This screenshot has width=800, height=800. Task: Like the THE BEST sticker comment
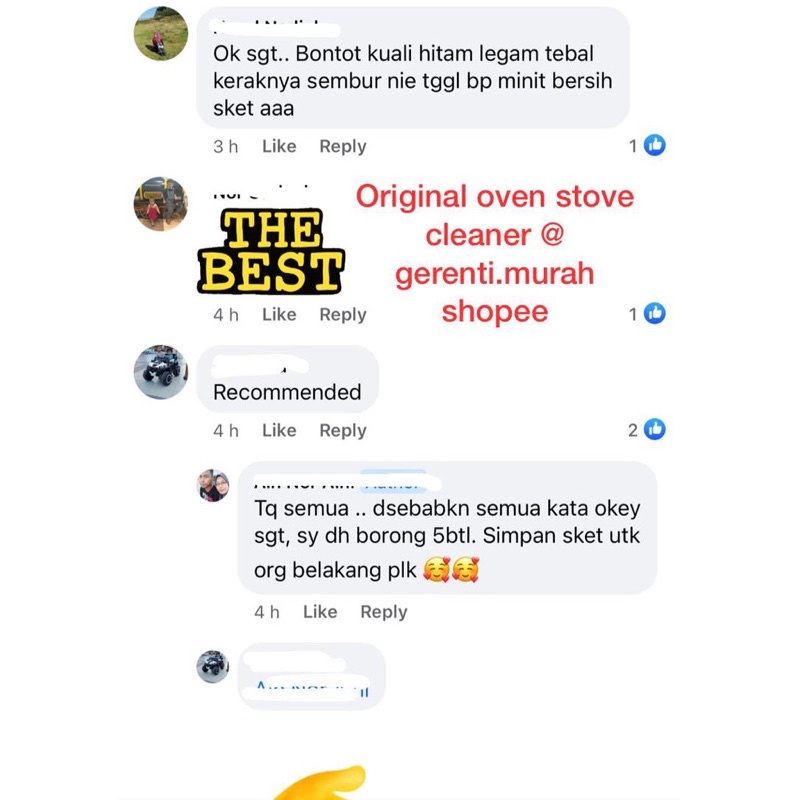click(x=279, y=314)
